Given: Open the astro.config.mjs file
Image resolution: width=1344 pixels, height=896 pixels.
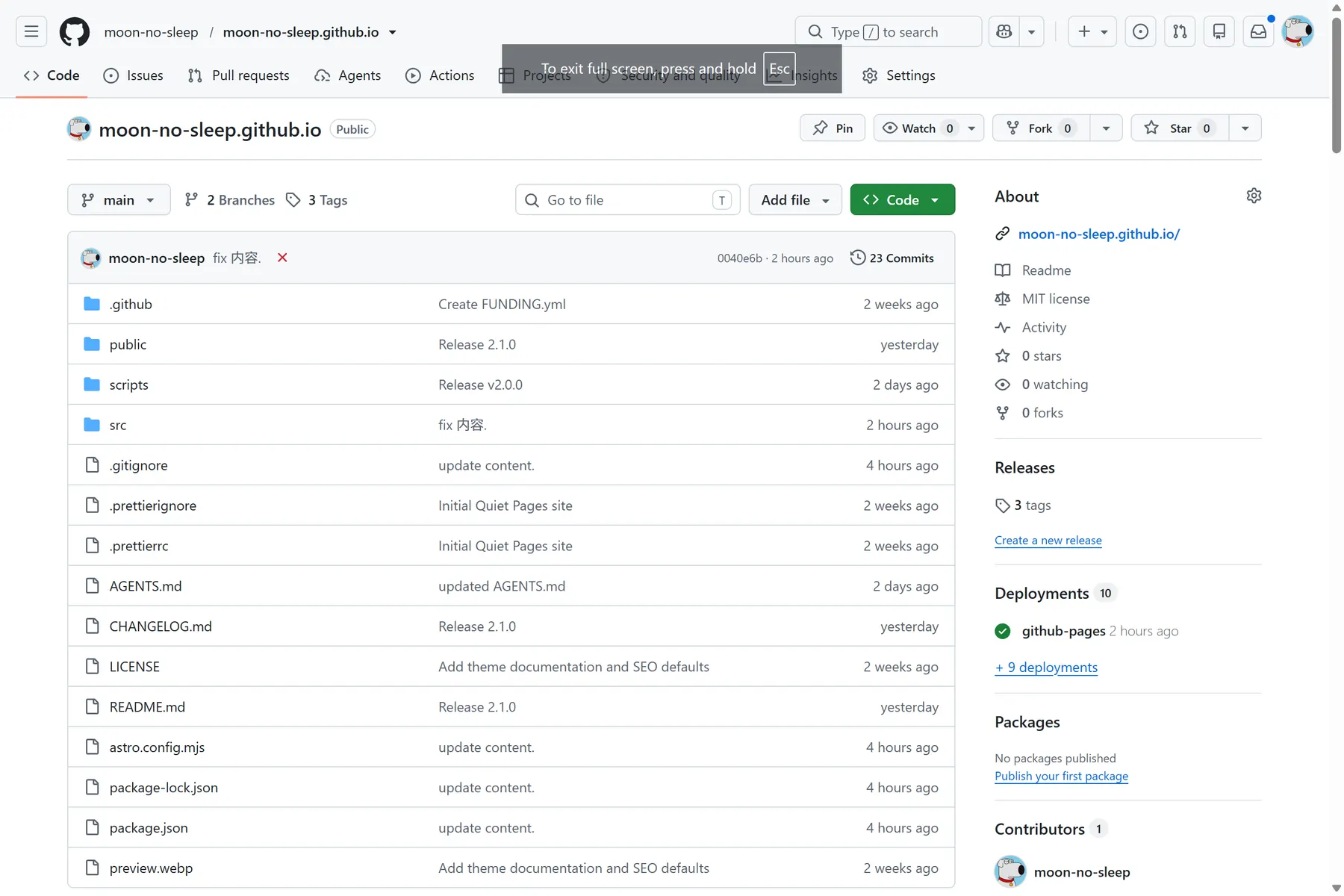Looking at the screenshot, I should click(157, 747).
